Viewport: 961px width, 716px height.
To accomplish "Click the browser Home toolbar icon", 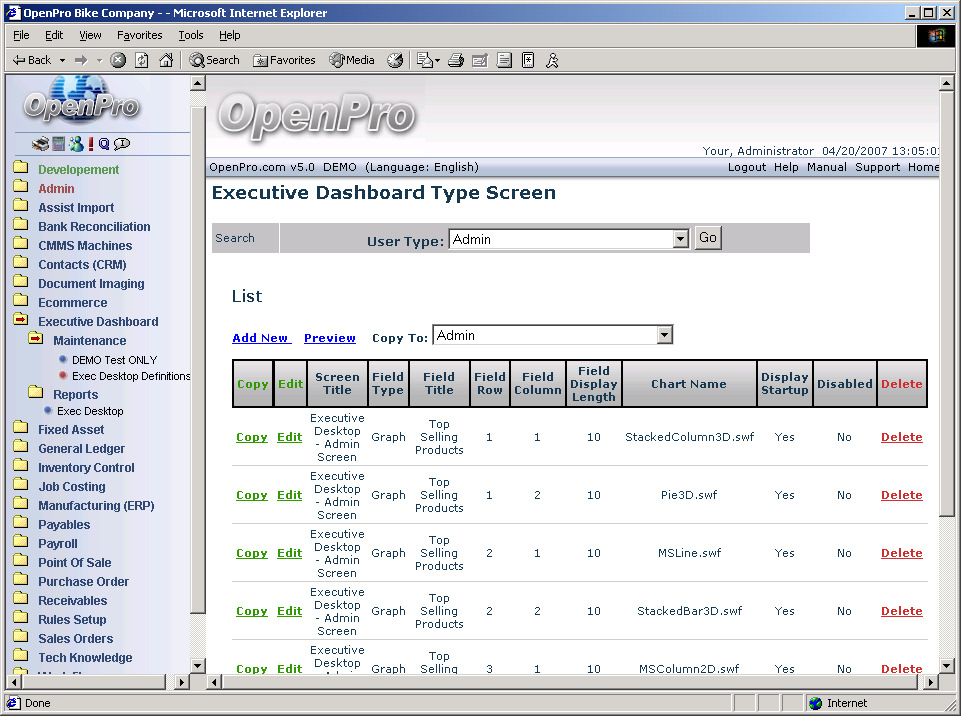I will [x=166, y=60].
